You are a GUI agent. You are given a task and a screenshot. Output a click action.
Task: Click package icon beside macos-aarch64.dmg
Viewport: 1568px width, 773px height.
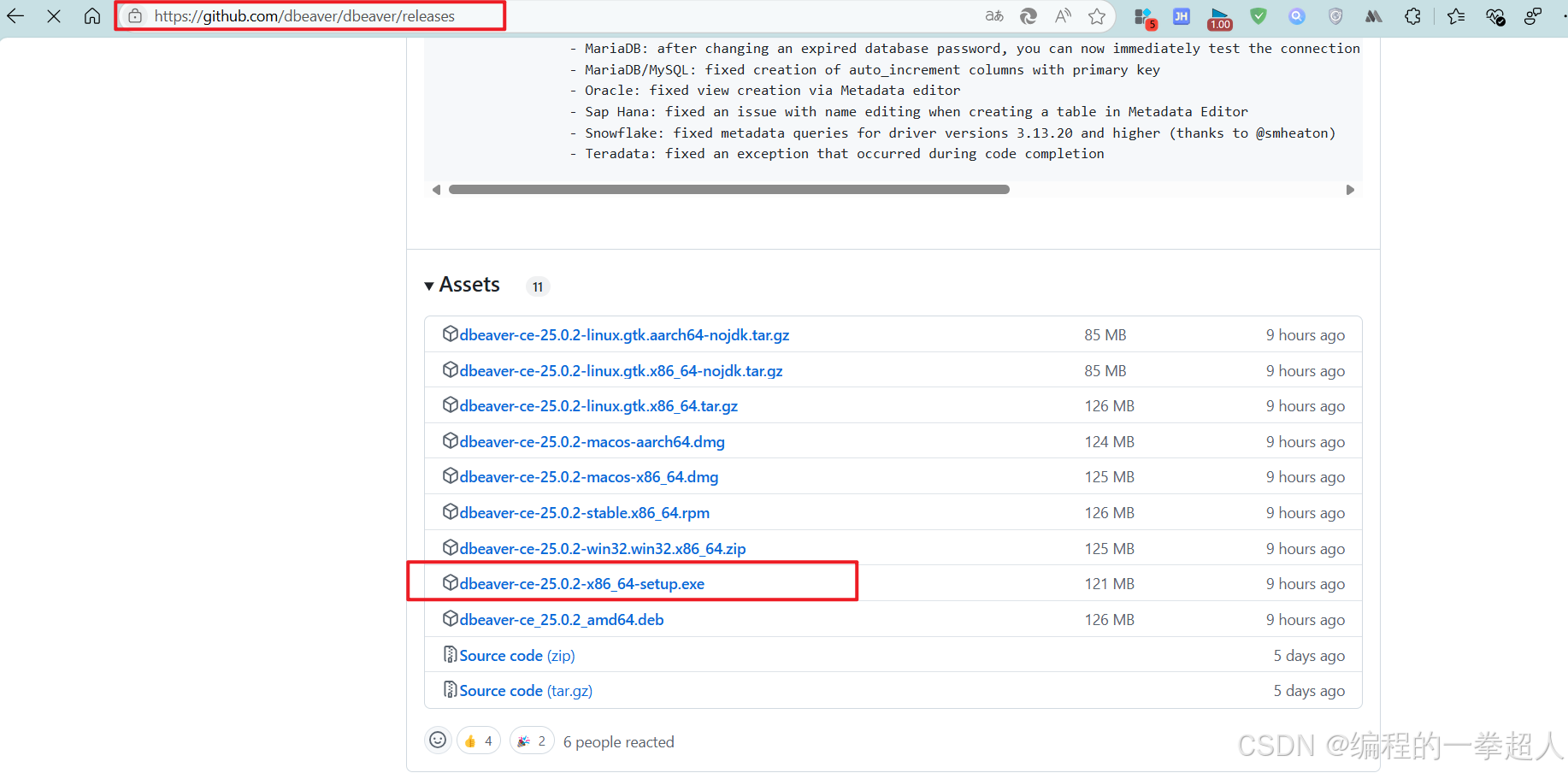[451, 440]
